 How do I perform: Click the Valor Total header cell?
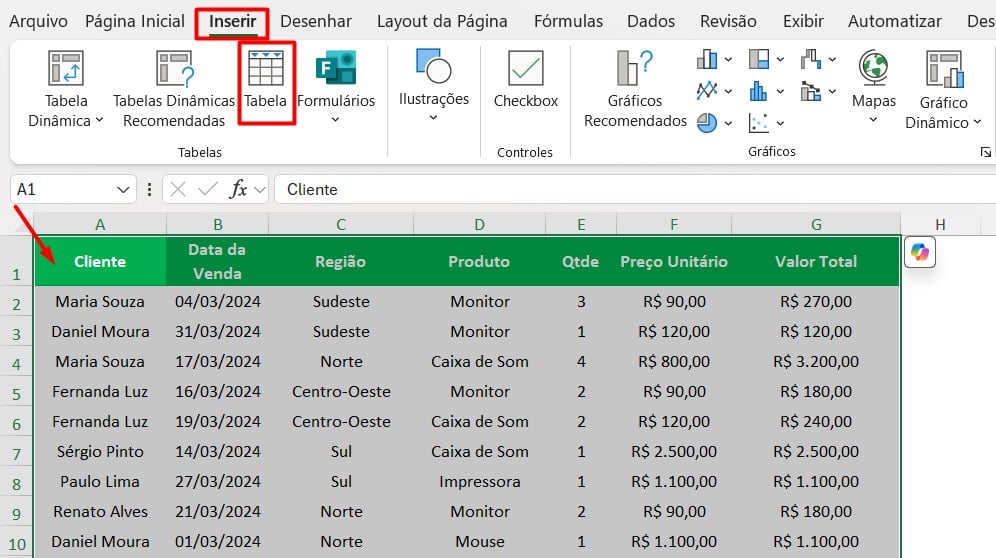tap(816, 261)
